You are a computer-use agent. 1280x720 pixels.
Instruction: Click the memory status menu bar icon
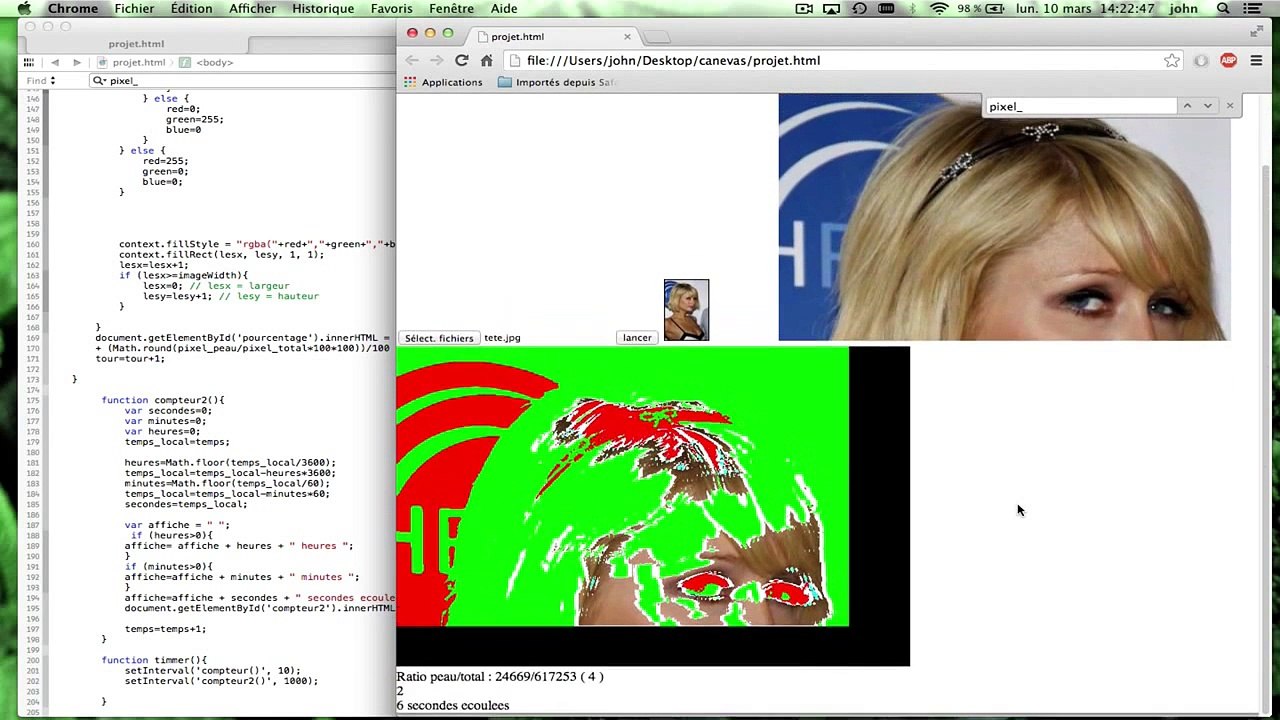886,9
